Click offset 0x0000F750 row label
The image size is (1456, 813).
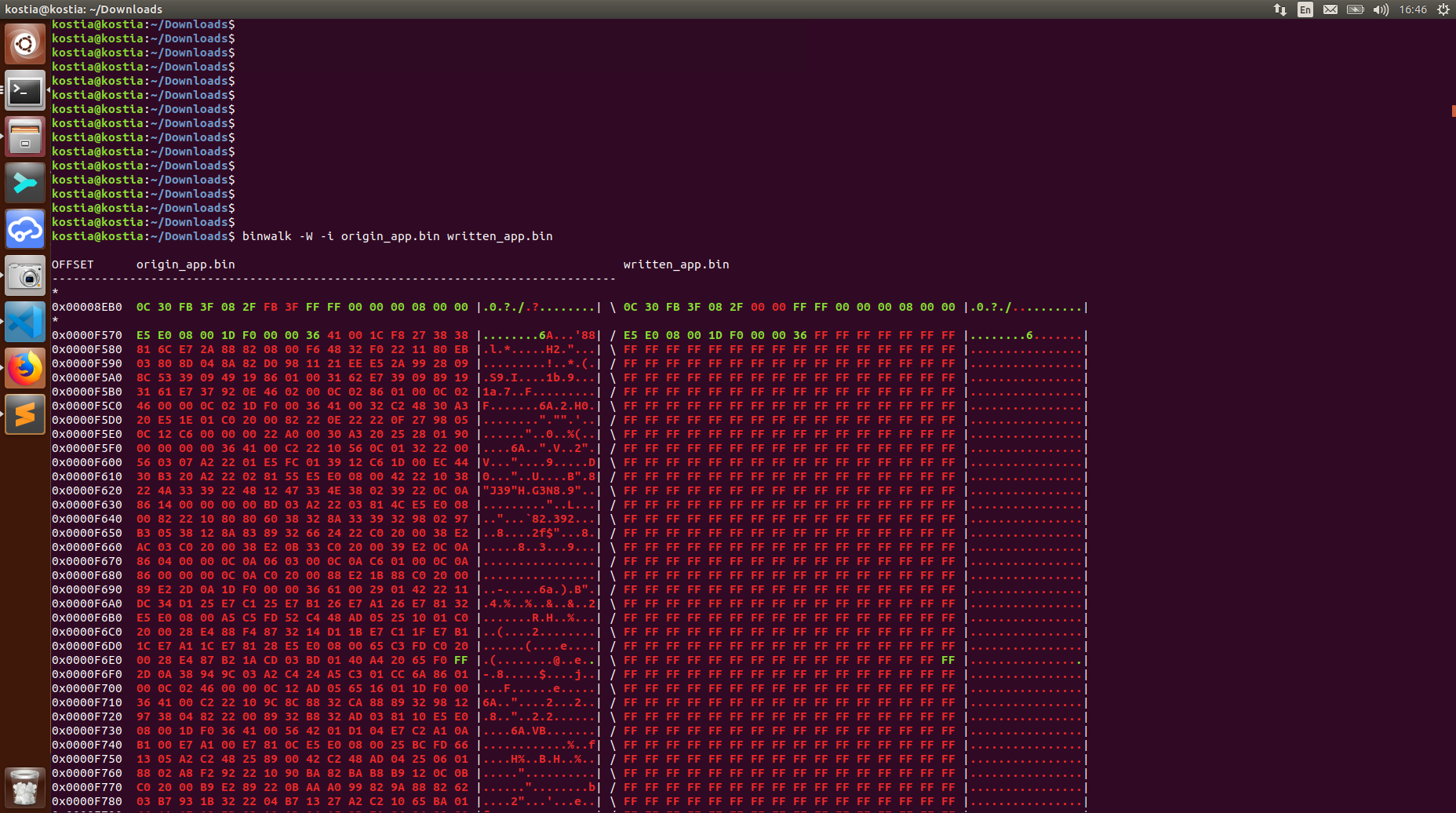coord(87,759)
